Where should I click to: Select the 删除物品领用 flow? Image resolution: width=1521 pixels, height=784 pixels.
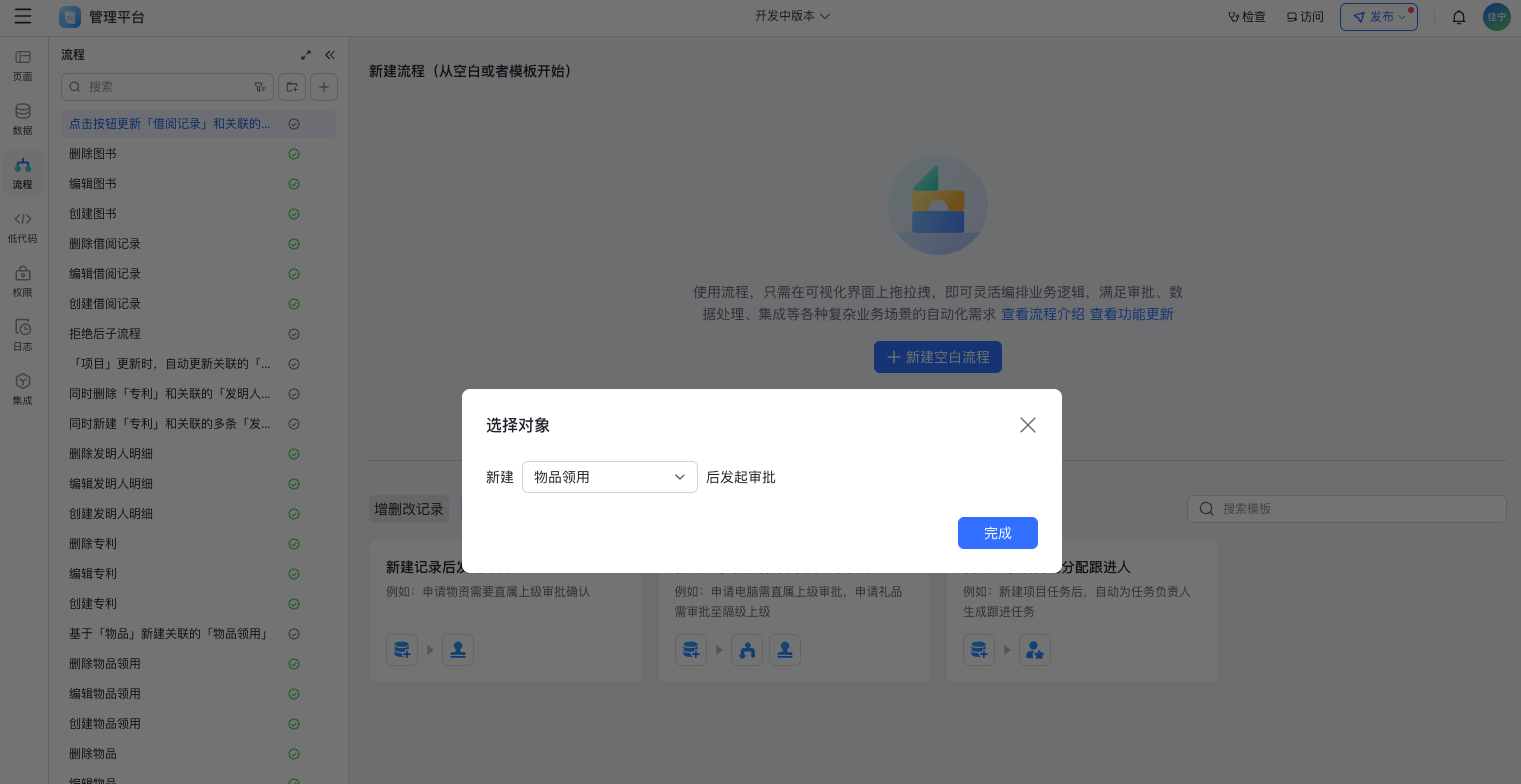click(x=198, y=664)
